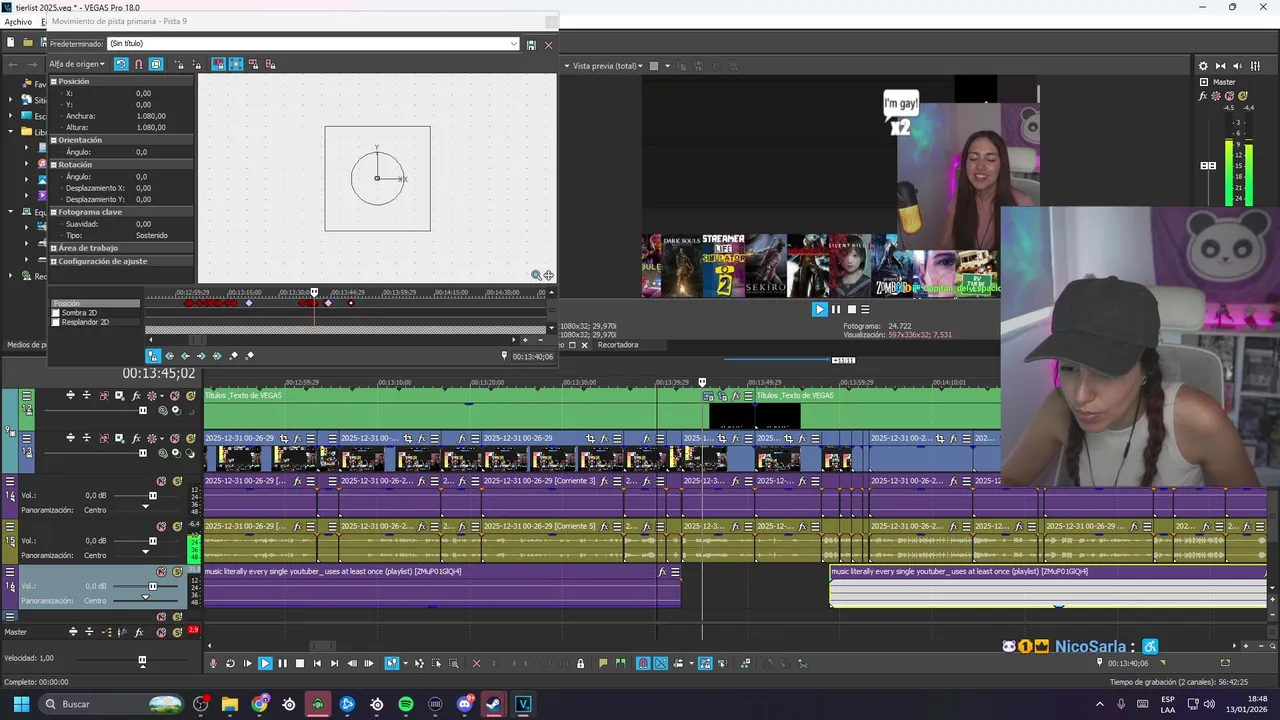Toggle scale about center in track motion
Viewport: 1280px width, 720px height.
coord(236,64)
